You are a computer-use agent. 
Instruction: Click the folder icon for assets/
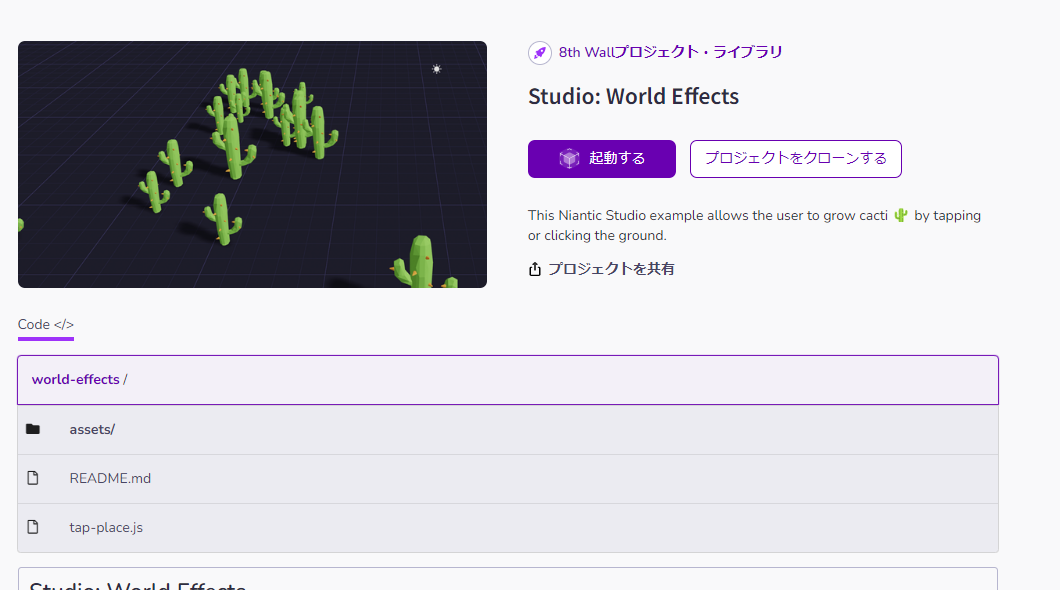pos(33,429)
